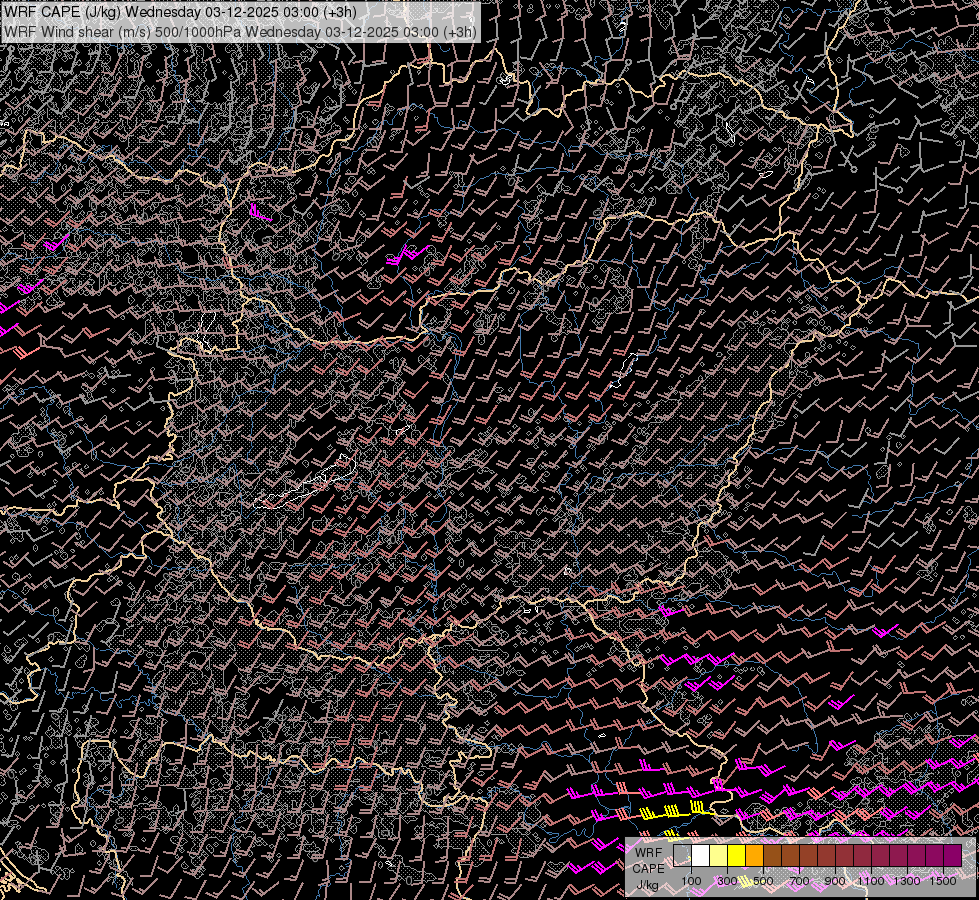979x900 pixels.
Task: Select the 700 legend scale label
Action: 799,882
